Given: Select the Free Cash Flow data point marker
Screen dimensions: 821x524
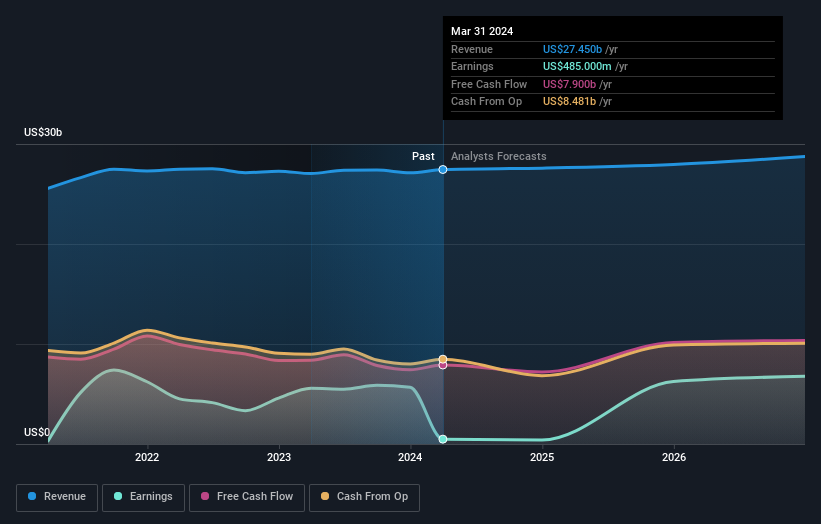Looking at the screenshot, I should point(443,365).
